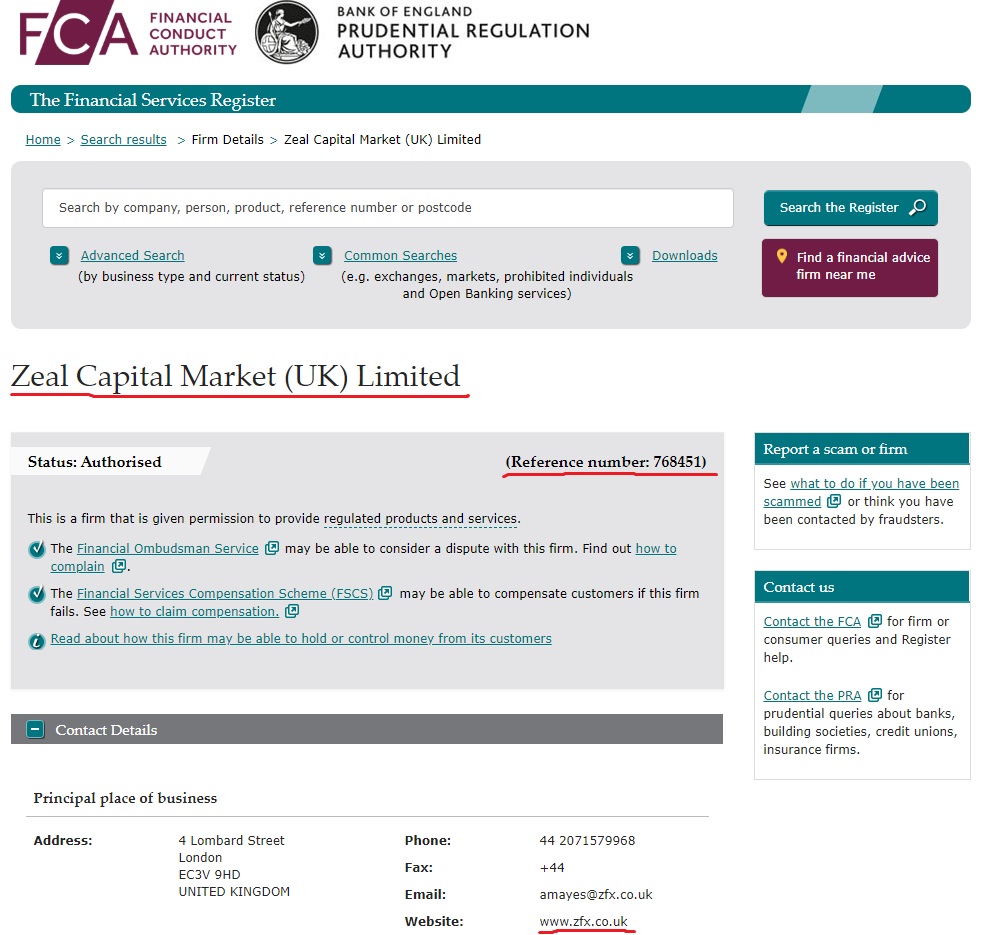Viewport: 983px width, 935px height.
Task: Click the Principal place of business heading
Action: click(x=125, y=798)
